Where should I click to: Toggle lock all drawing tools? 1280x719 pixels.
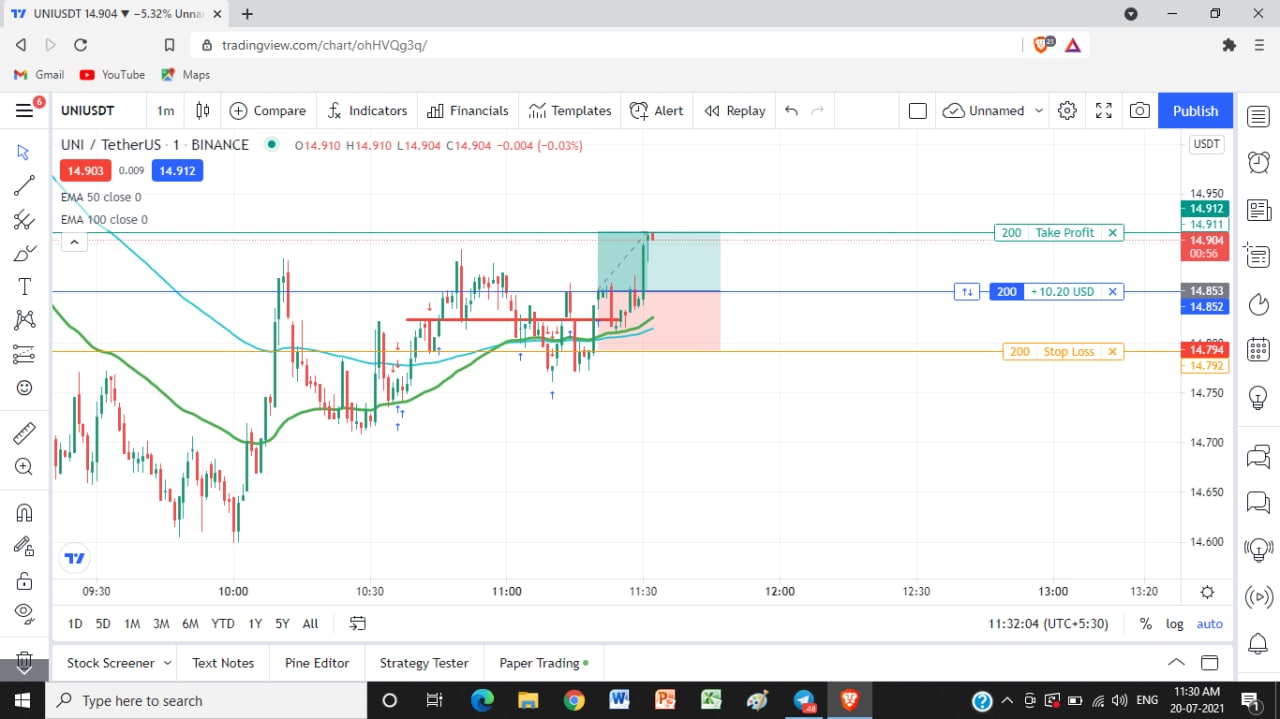[24, 581]
